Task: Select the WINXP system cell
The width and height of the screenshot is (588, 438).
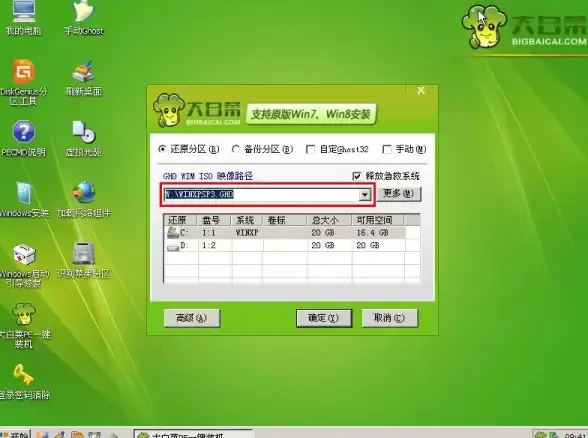Action: [x=247, y=233]
